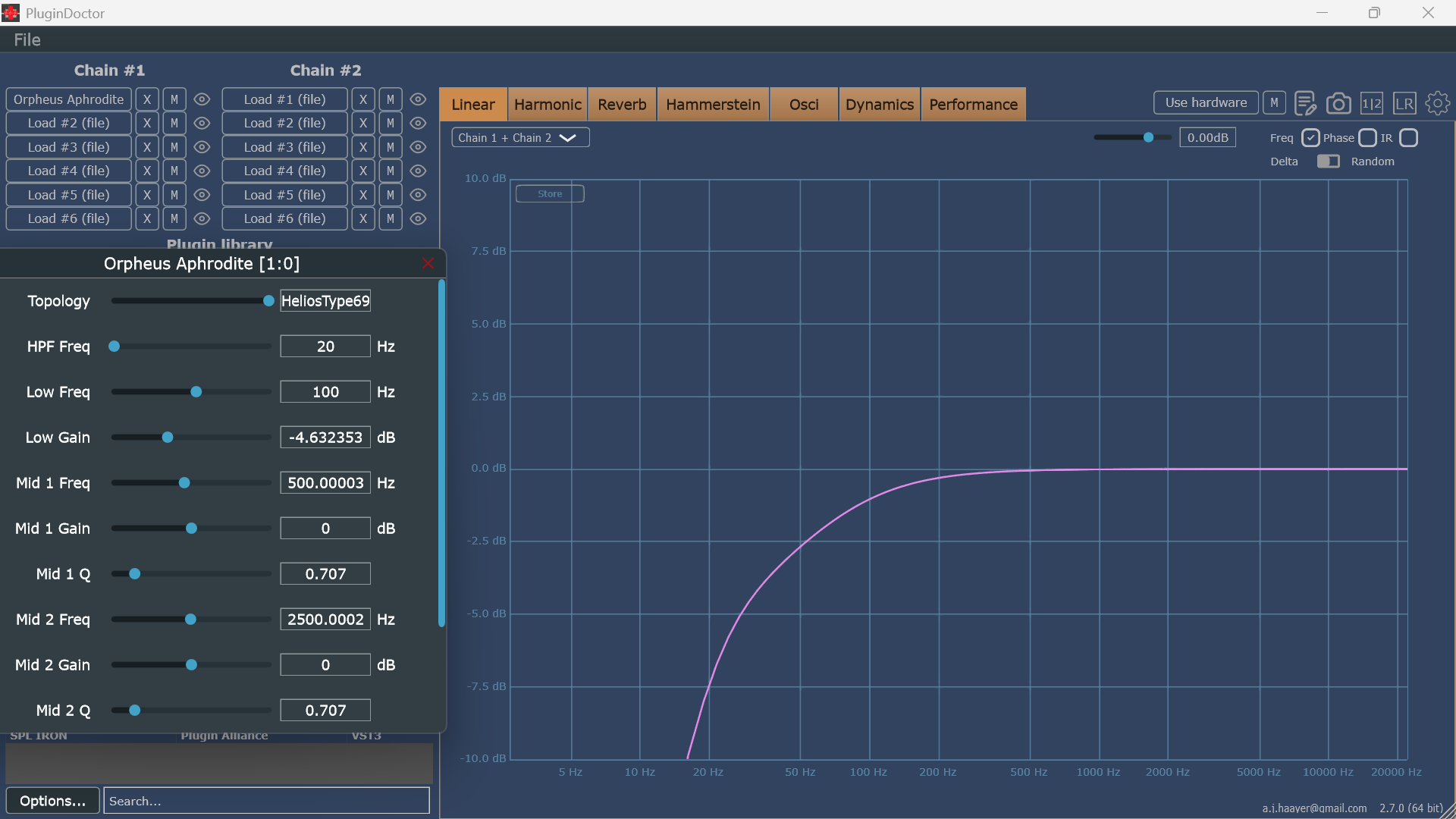The width and height of the screenshot is (1456, 819).
Task: Click the HPF Freq value field
Action: point(325,347)
